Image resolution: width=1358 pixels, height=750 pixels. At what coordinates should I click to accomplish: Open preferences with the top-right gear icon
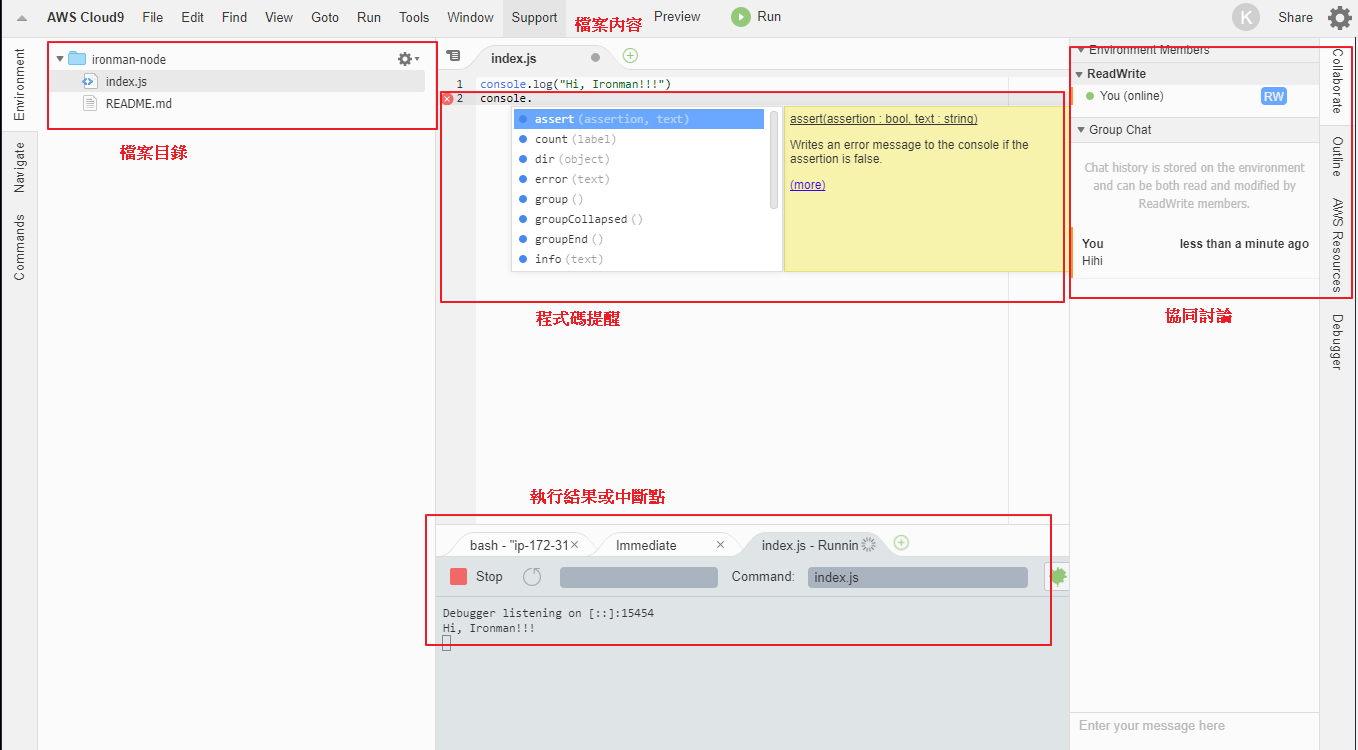click(x=1339, y=17)
